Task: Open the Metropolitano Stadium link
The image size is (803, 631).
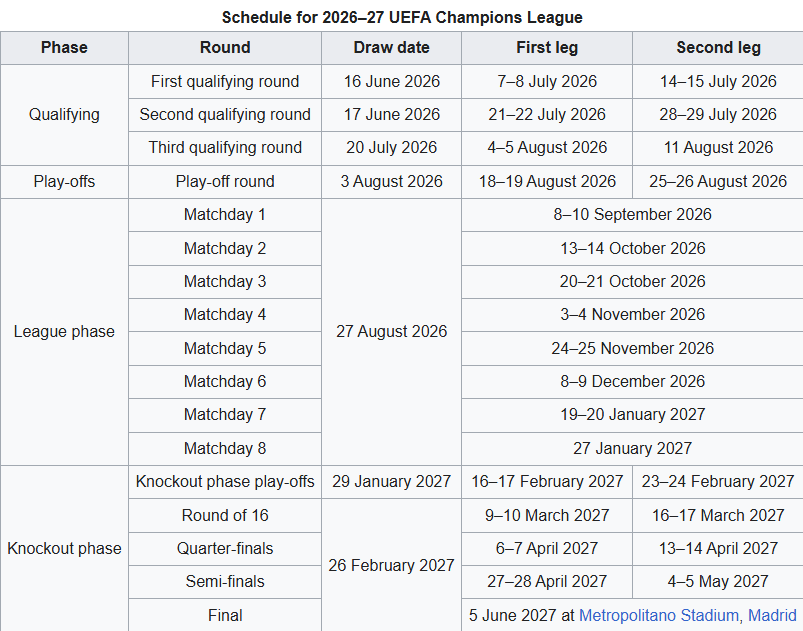Action: tap(659, 615)
